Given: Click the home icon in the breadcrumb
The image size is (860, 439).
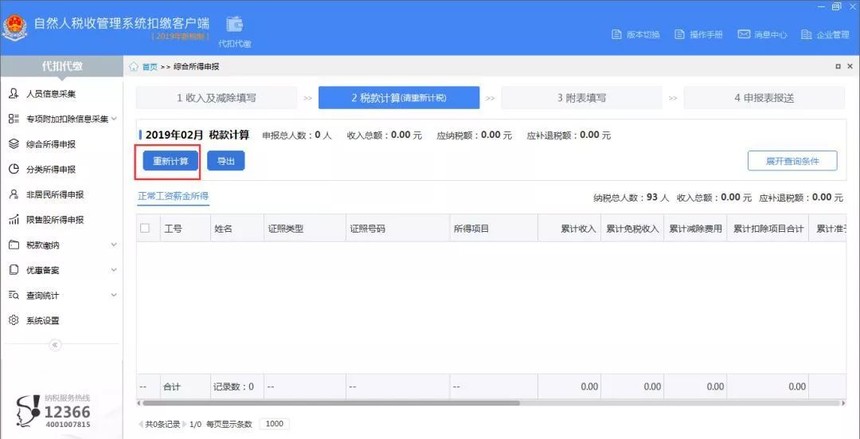Looking at the screenshot, I should [x=134, y=67].
